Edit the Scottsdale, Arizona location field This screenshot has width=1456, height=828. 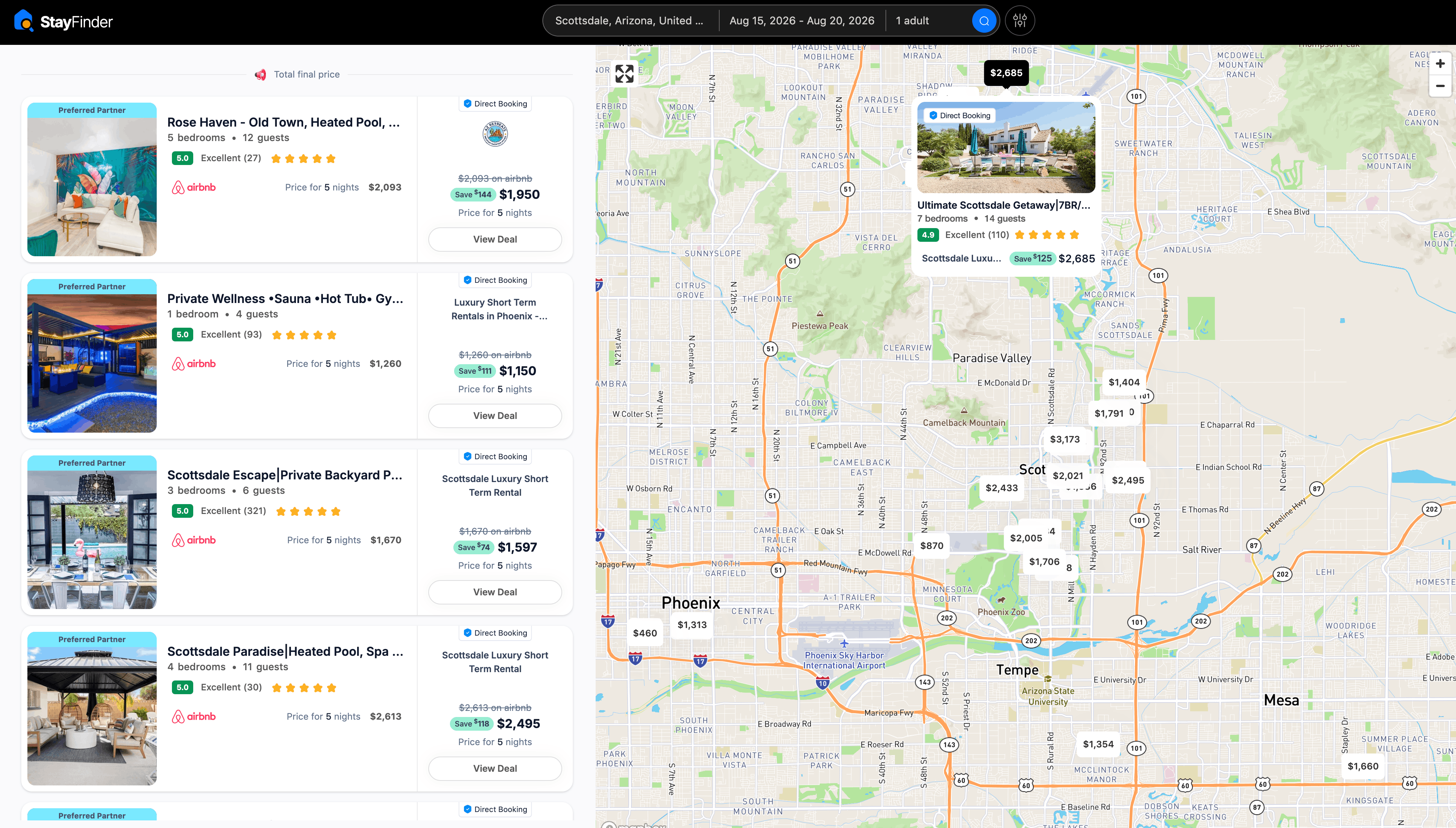tap(629, 21)
